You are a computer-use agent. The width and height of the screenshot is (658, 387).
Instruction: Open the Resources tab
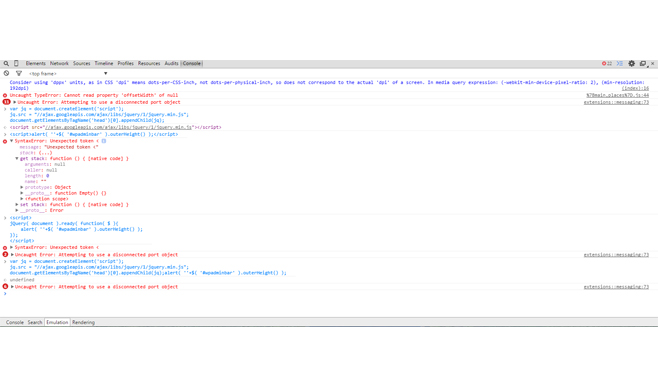pyautogui.click(x=149, y=63)
